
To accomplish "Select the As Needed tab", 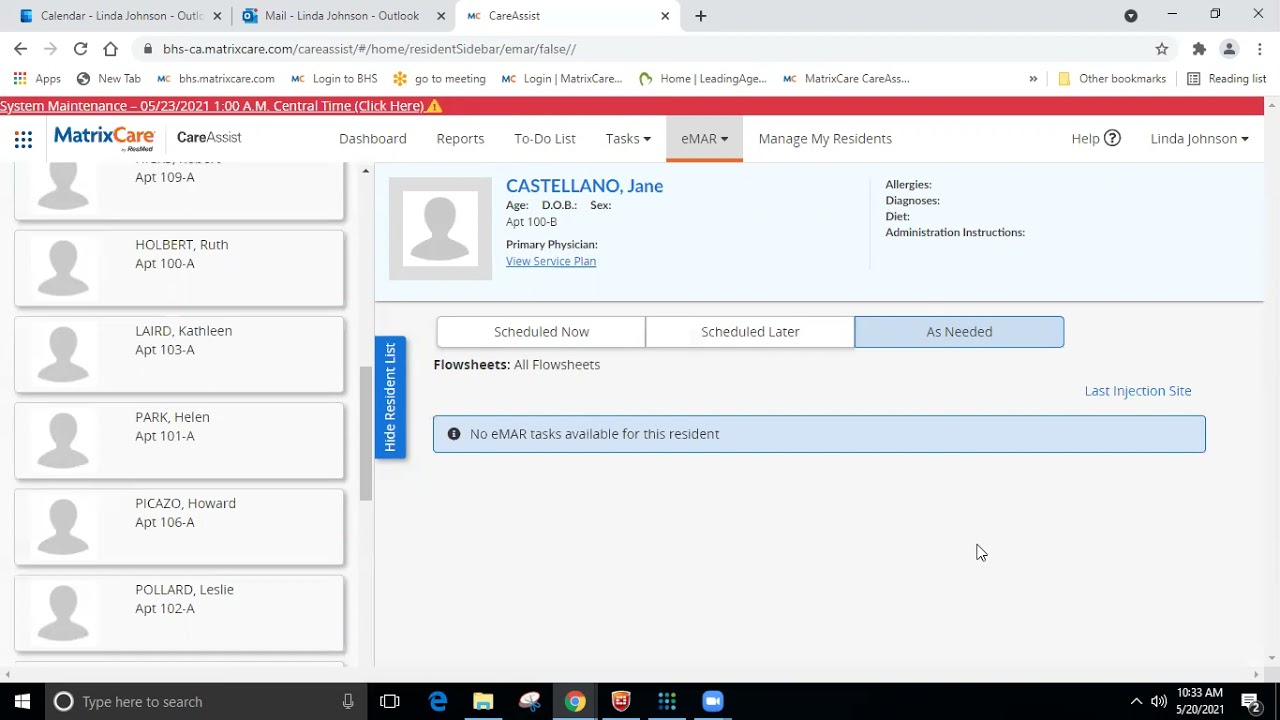I will 959,332.
